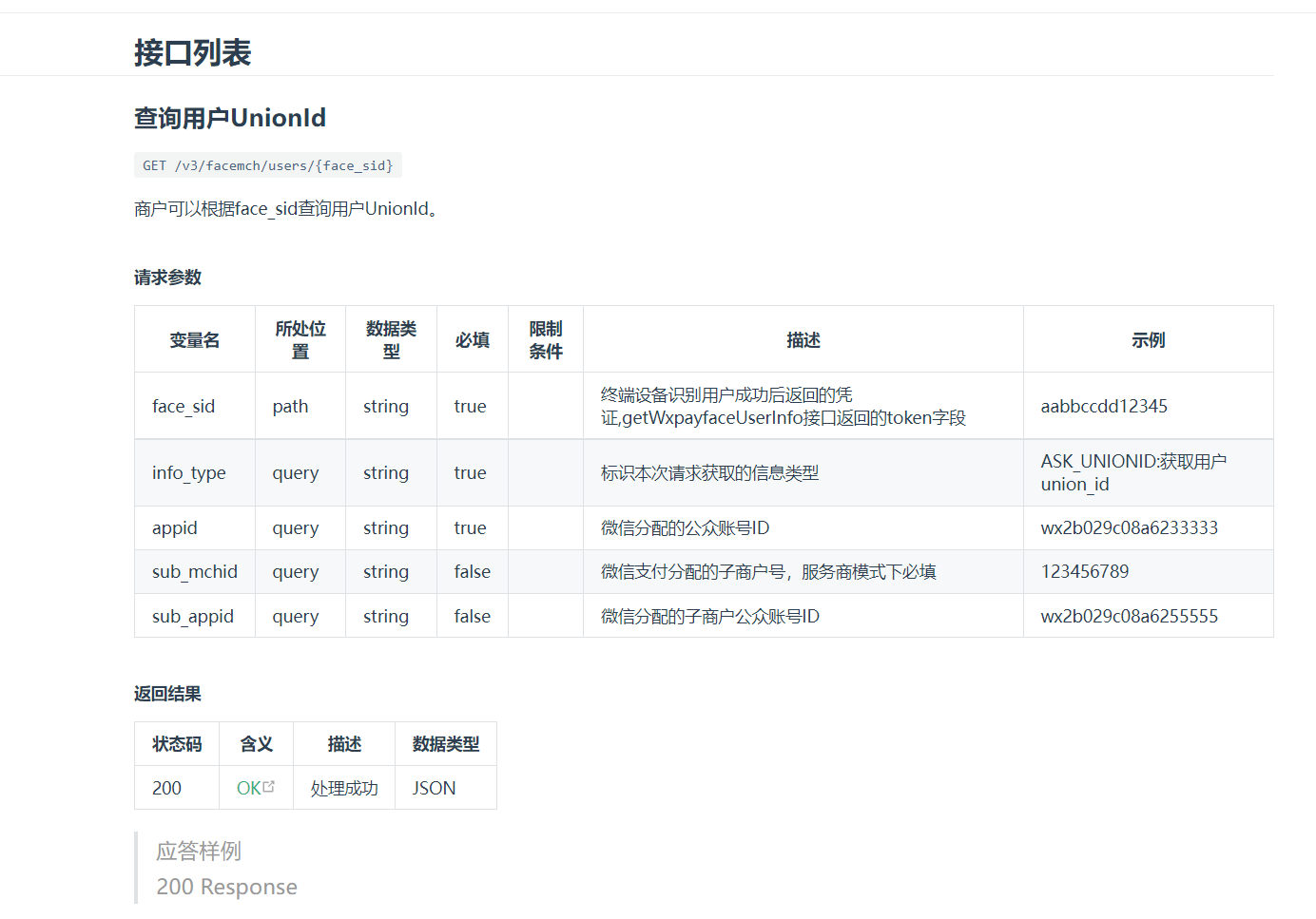Click the 返回结果 subheading
Screen dimensions: 1316x919
click(x=168, y=694)
